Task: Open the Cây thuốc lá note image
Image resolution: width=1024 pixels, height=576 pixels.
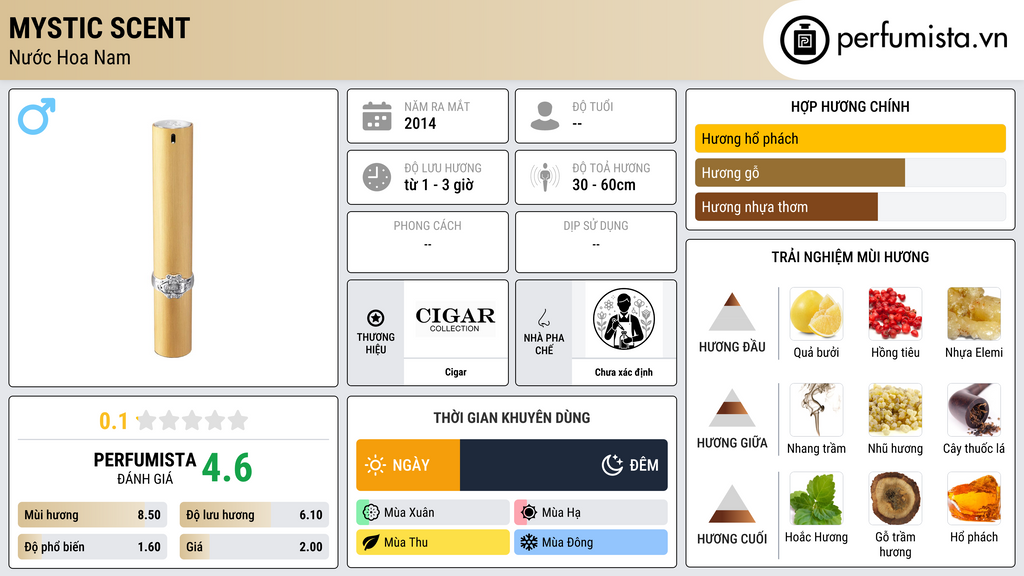Action: click(974, 409)
